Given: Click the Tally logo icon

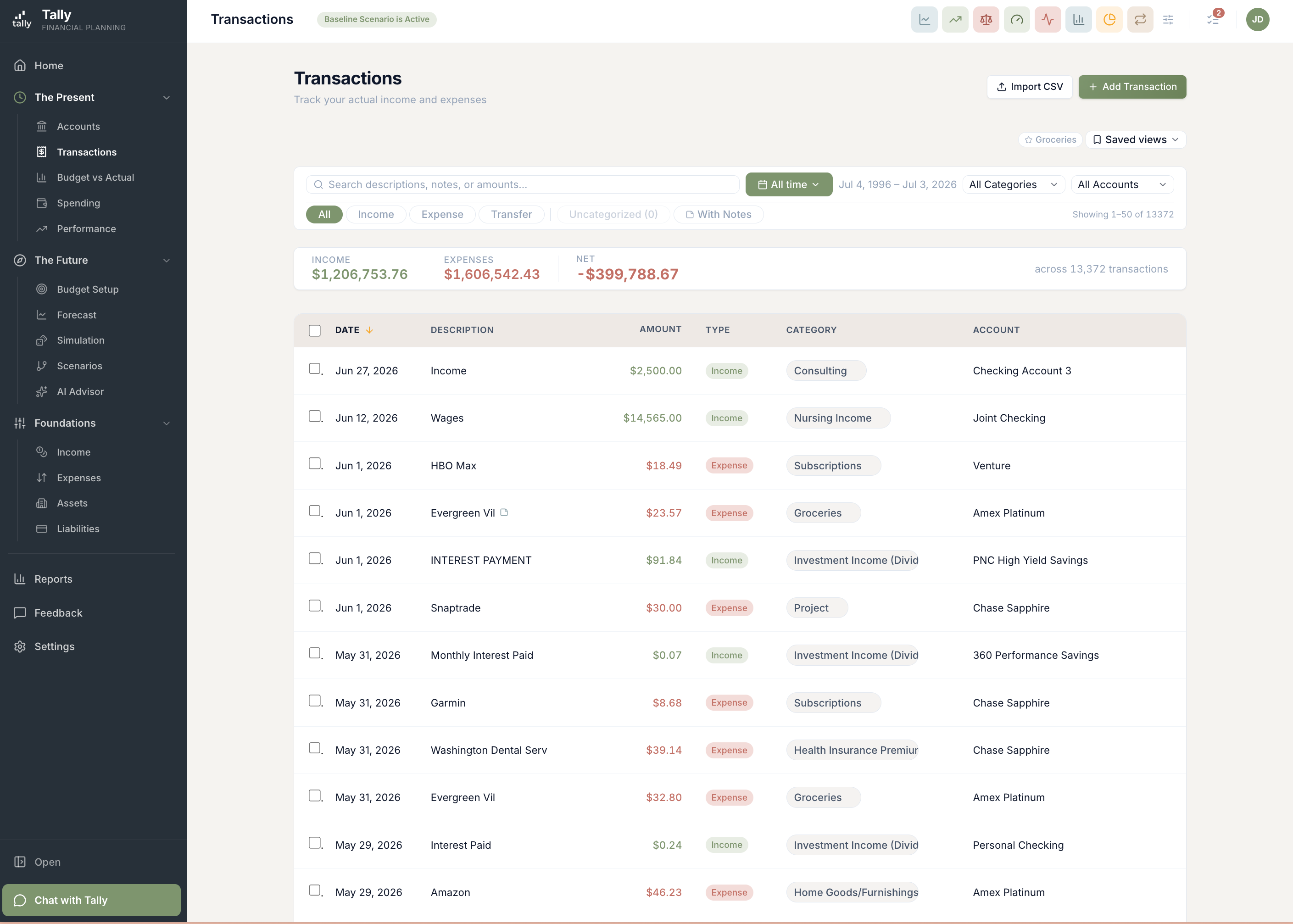Looking at the screenshot, I should point(22,19).
